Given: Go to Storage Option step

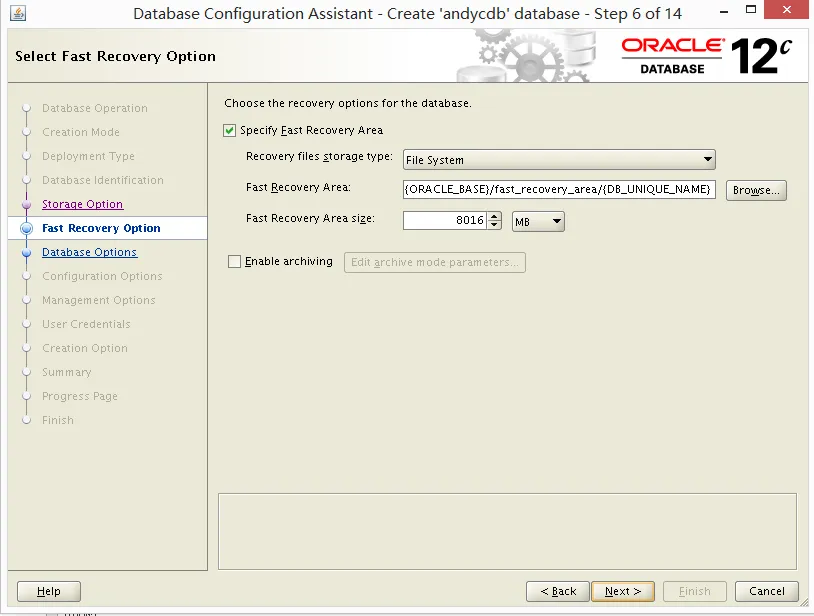Looking at the screenshot, I should (83, 204).
